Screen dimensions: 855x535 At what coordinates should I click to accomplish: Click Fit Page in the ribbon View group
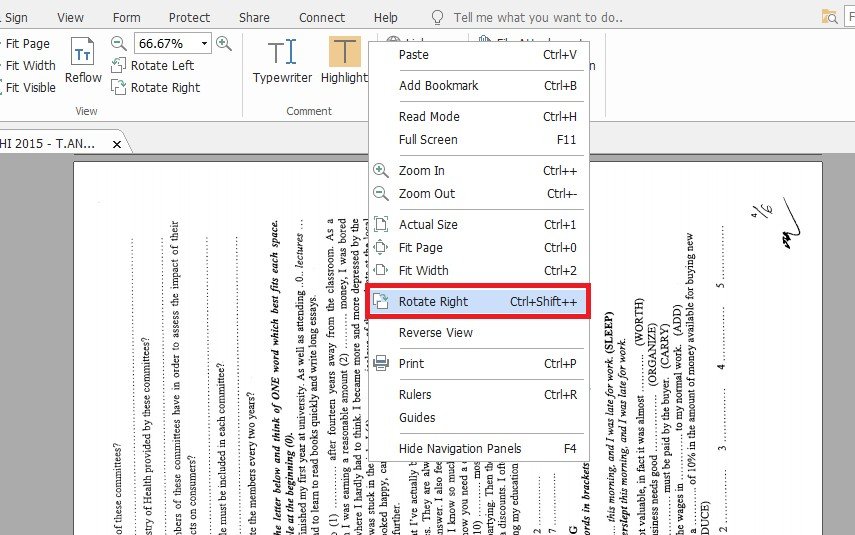26,44
